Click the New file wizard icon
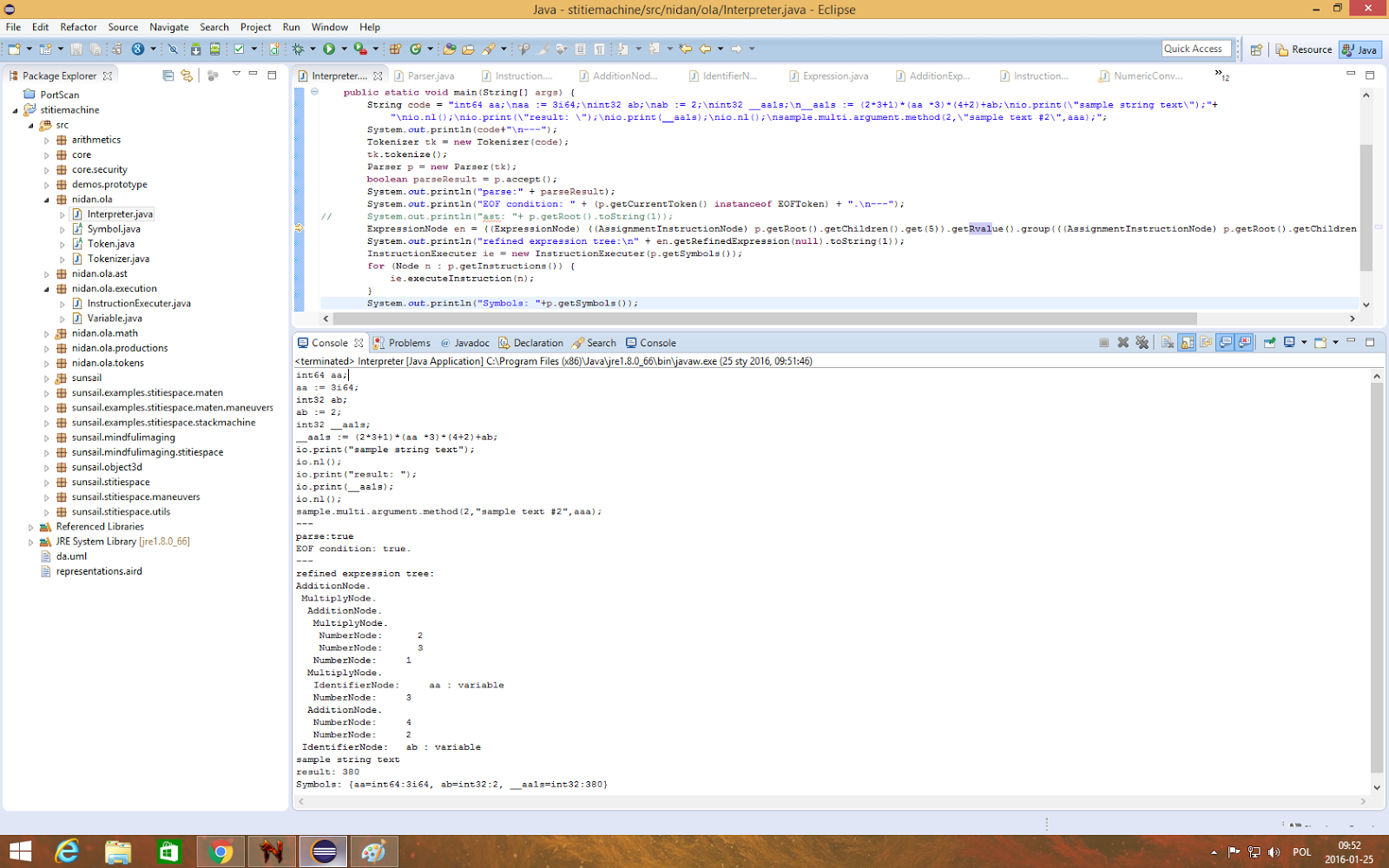The width and height of the screenshot is (1389, 868). pos(14,49)
